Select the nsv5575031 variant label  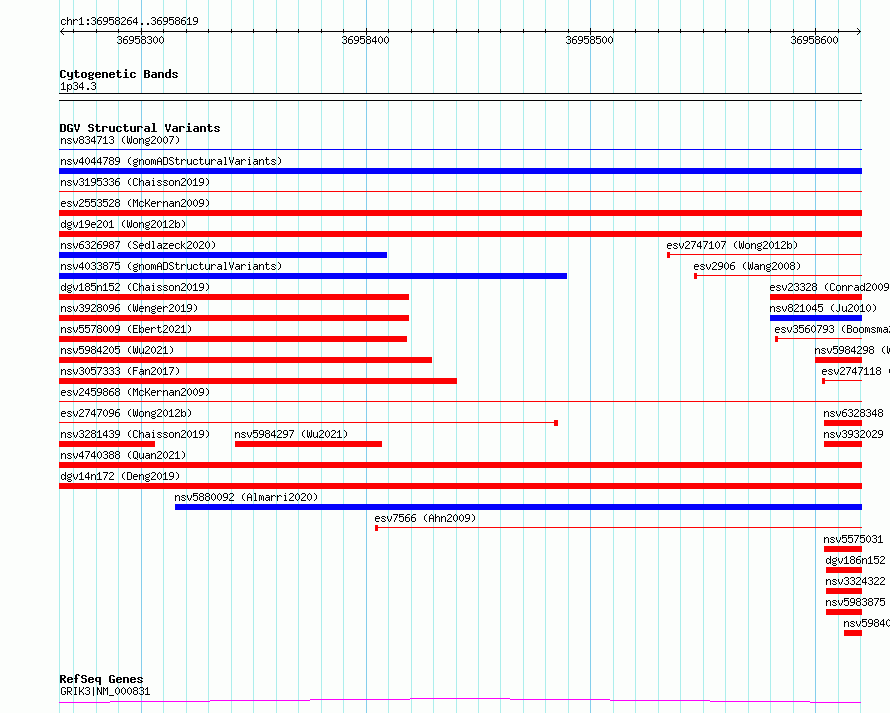853,539
